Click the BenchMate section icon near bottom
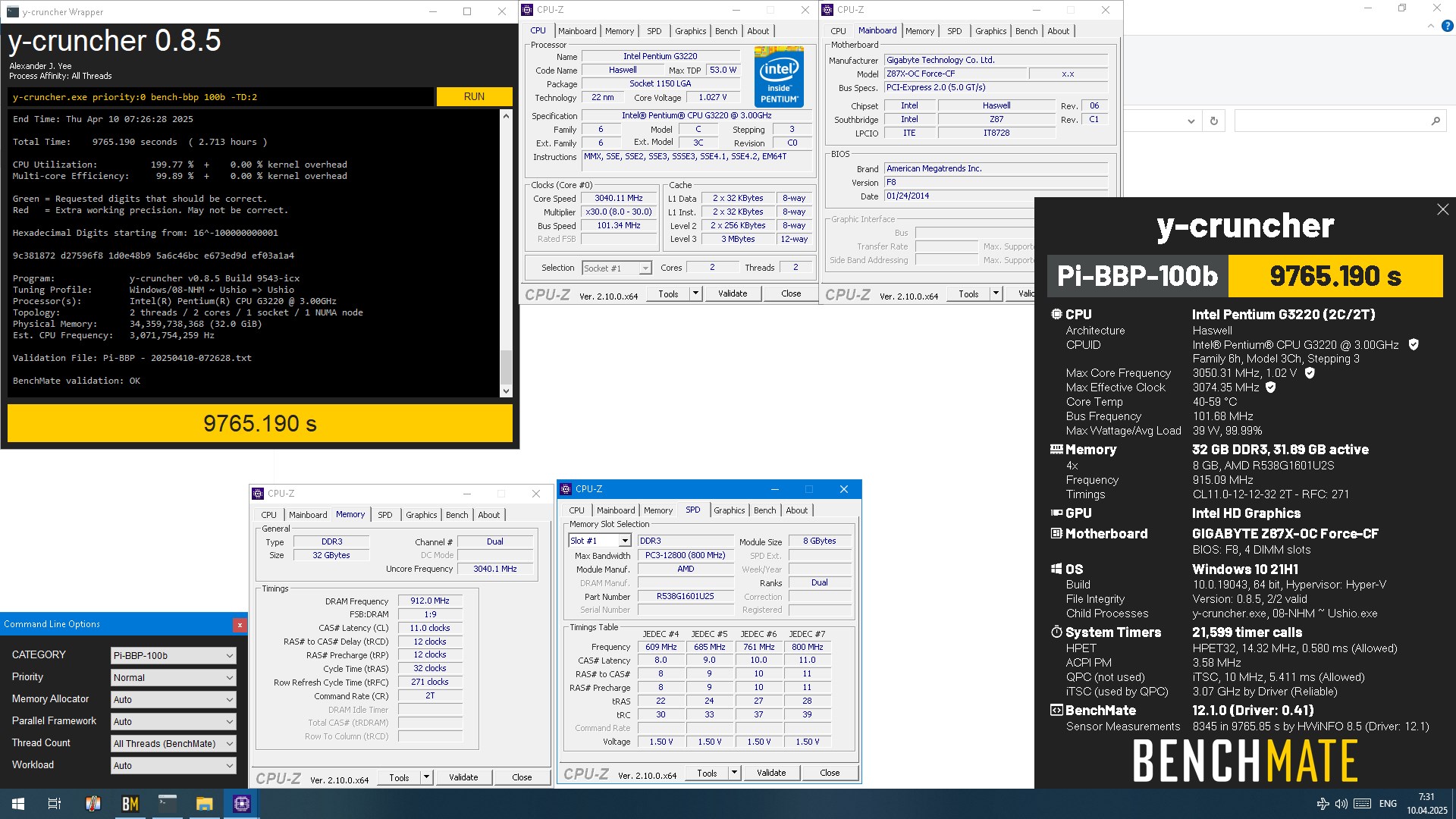1456x819 pixels. pos(1056,710)
